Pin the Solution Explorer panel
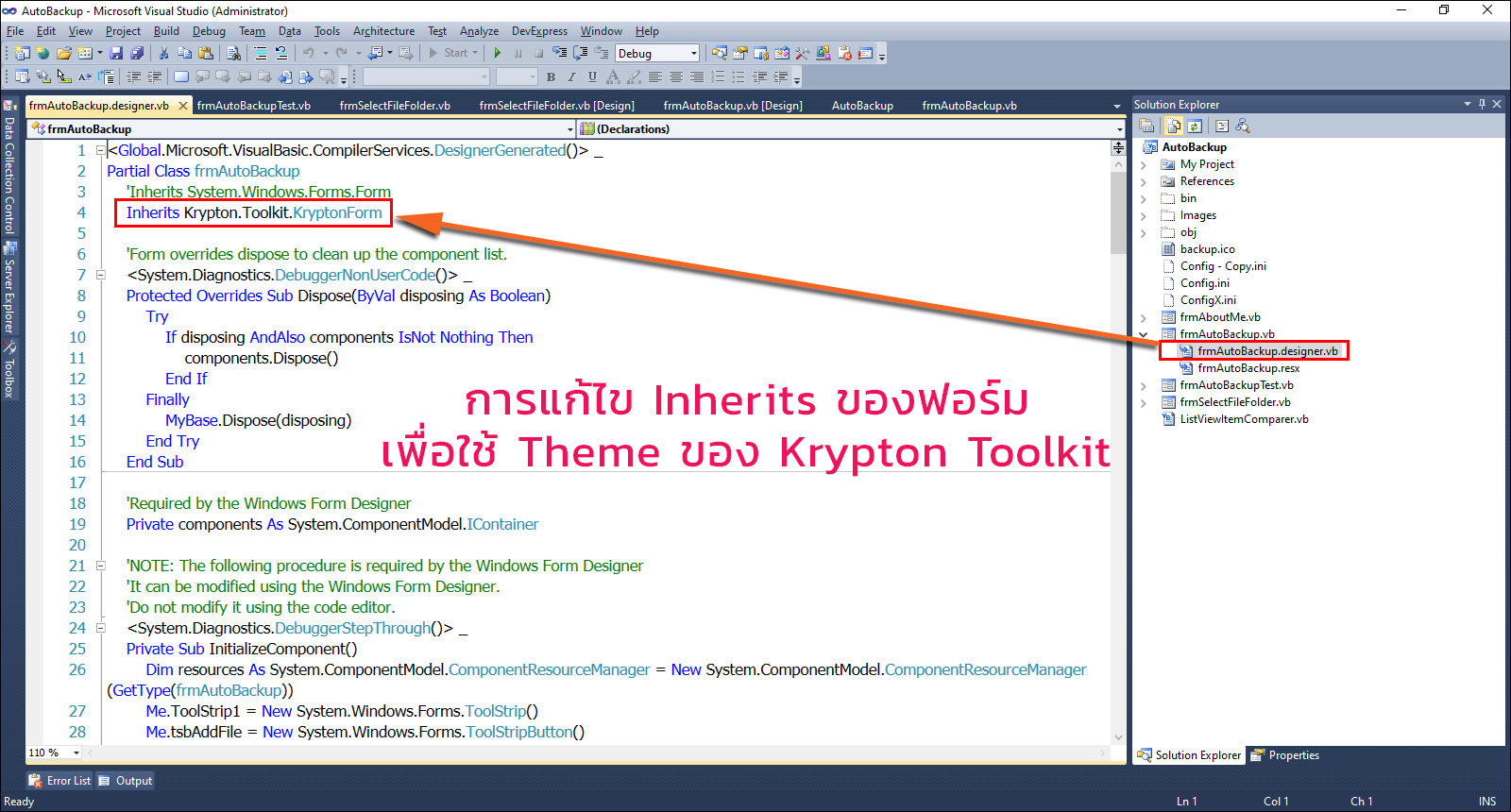This screenshot has height=812, width=1511. click(1482, 104)
